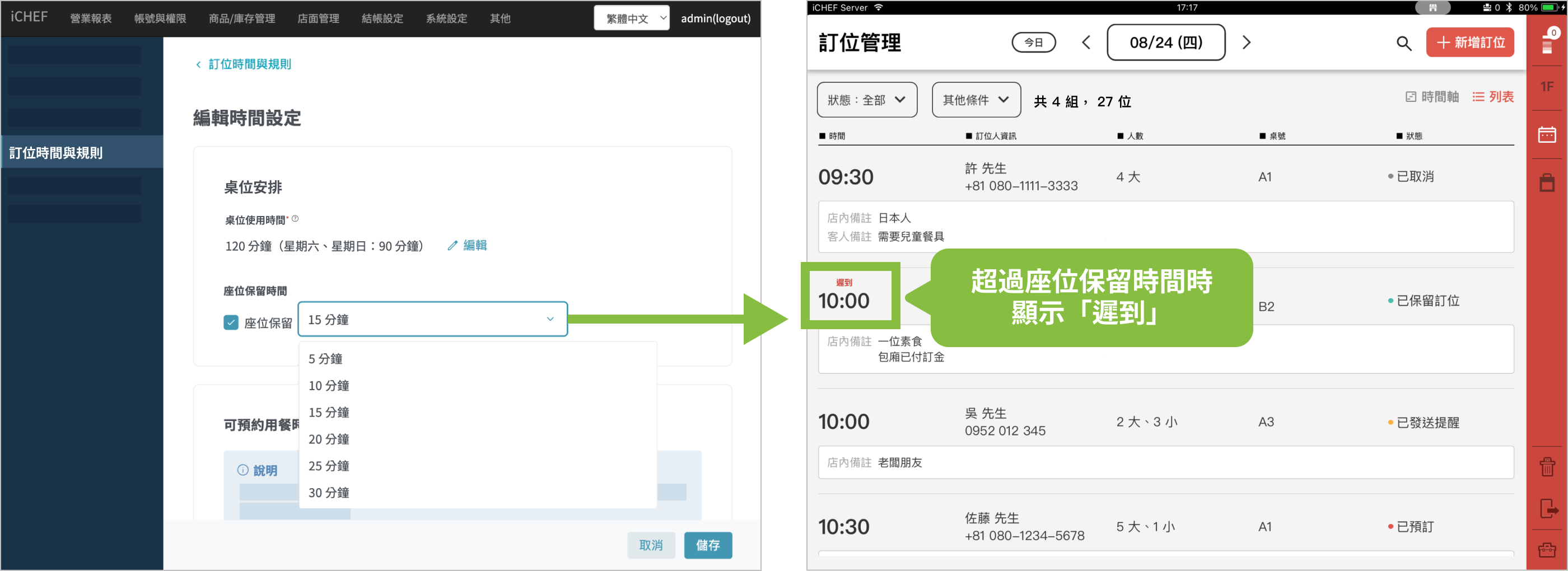Screen dimensions: 1568x571
Task: Go to next date with right arrow
Action: pyautogui.click(x=1246, y=43)
